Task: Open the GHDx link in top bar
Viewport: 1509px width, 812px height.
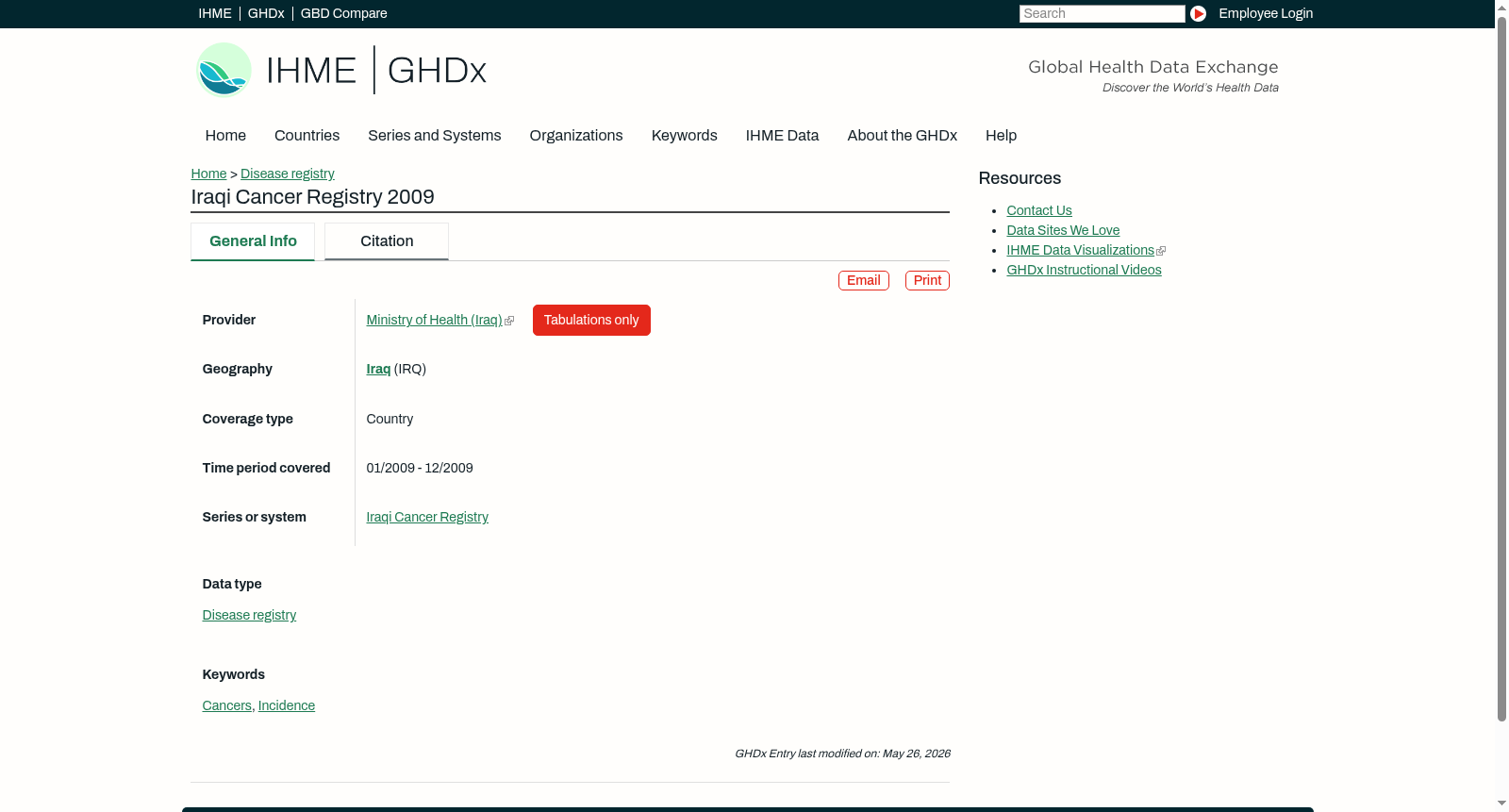Action: click(x=266, y=13)
